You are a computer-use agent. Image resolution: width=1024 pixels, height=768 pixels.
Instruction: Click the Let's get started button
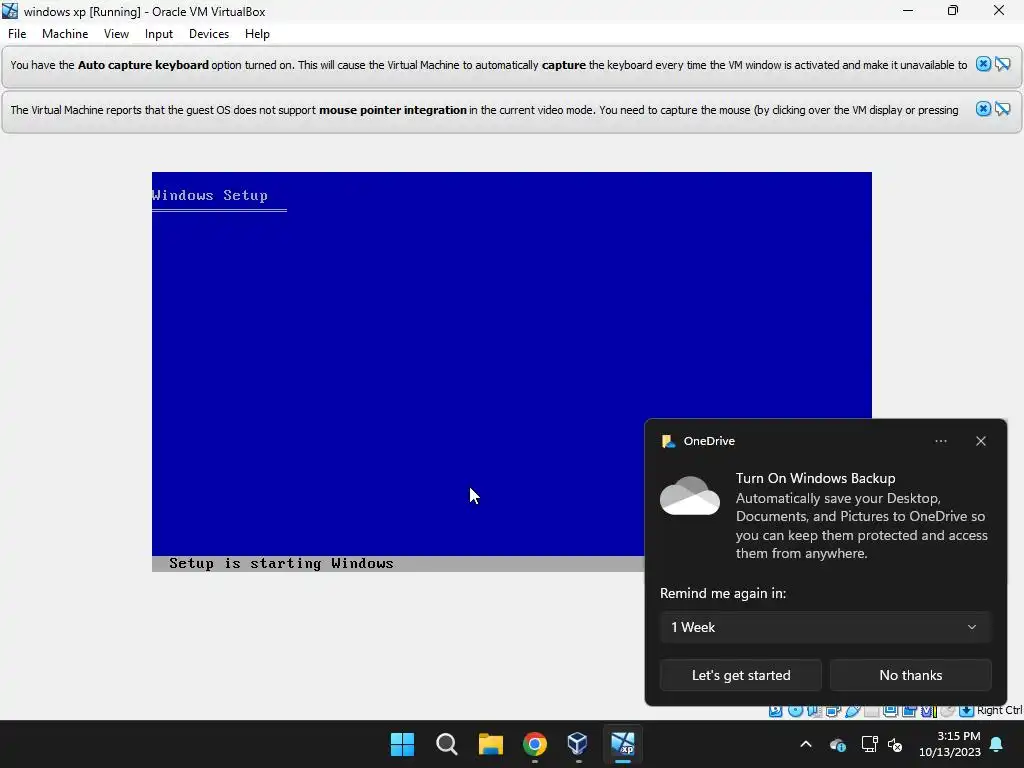tap(741, 675)
